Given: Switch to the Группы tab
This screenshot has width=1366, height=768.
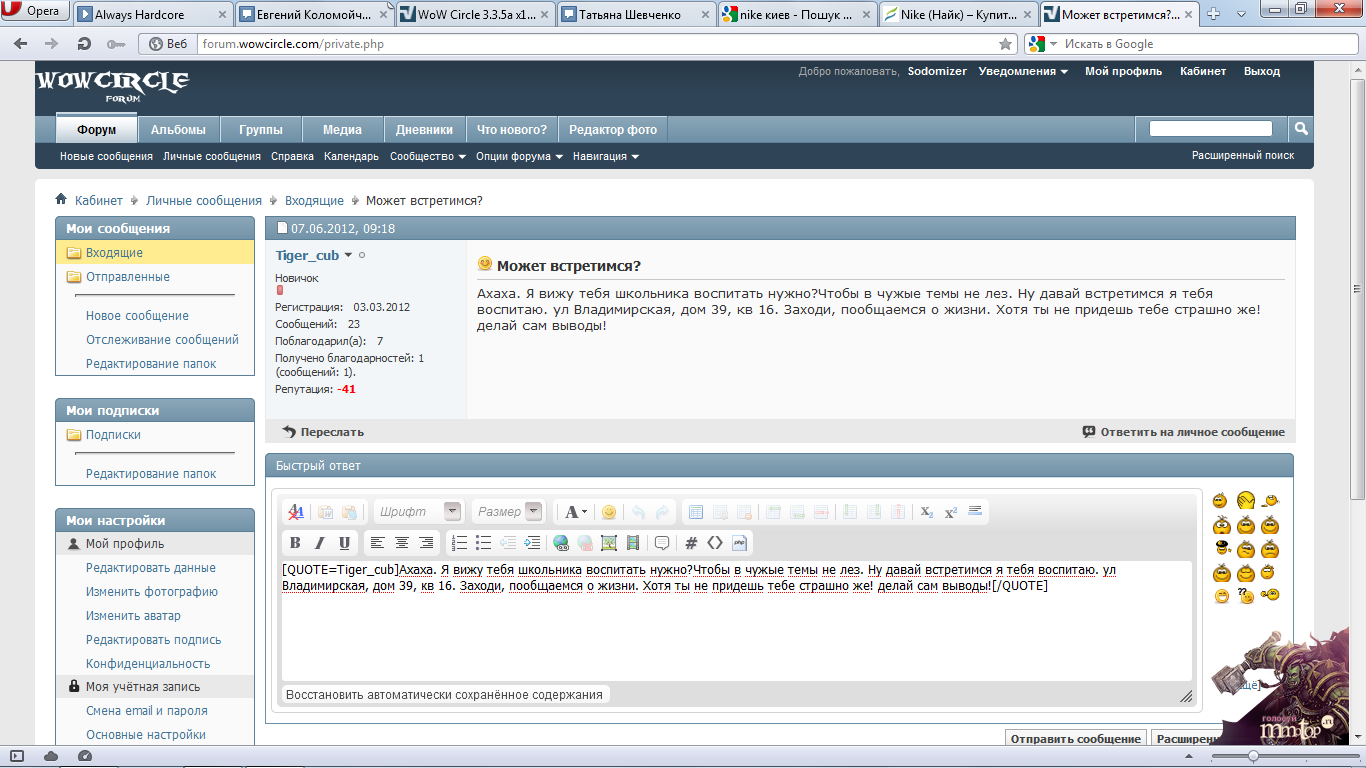Looking at the screenshot, I should 261,129.
